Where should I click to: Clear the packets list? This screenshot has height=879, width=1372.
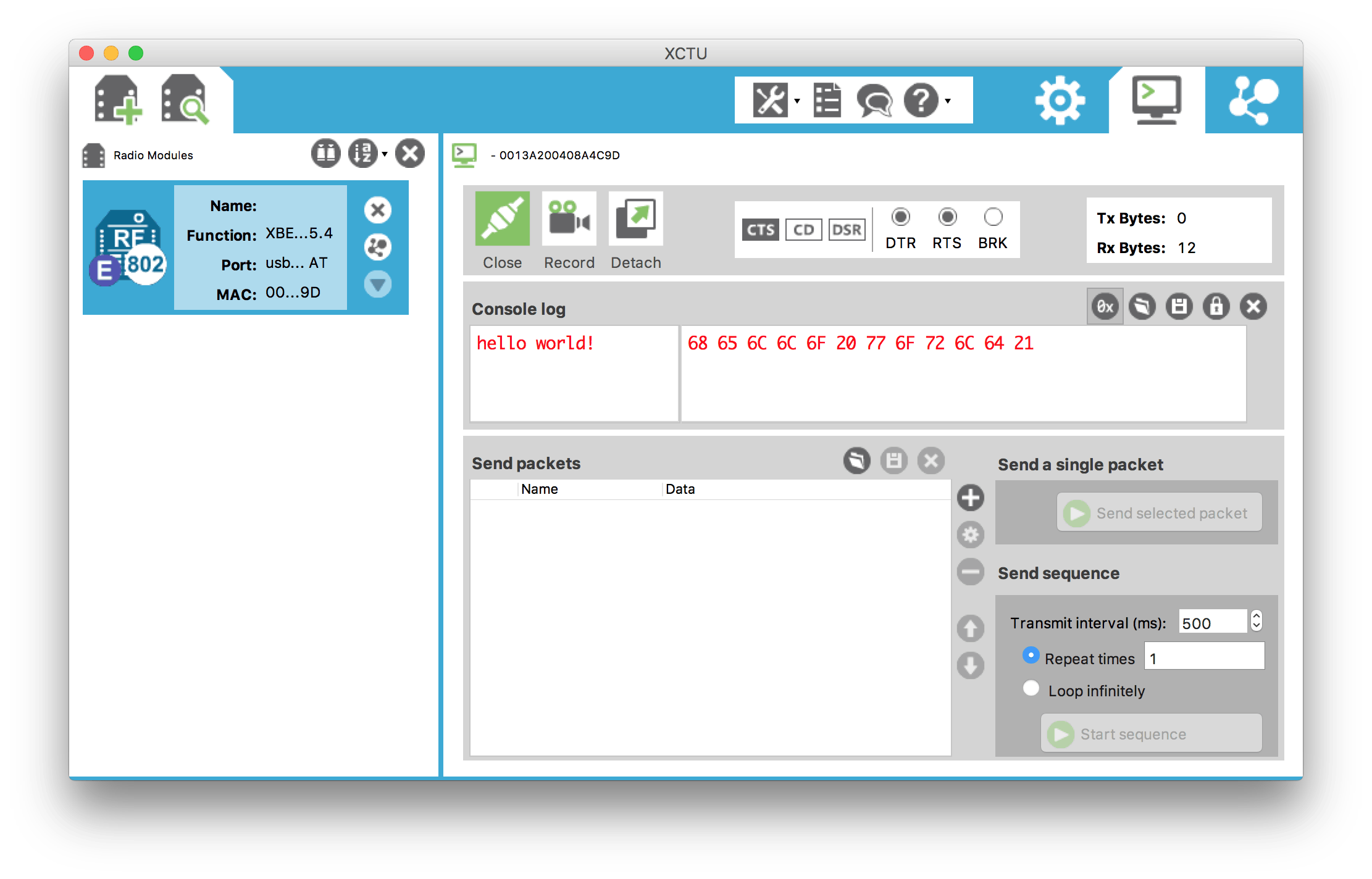point(931,460)
